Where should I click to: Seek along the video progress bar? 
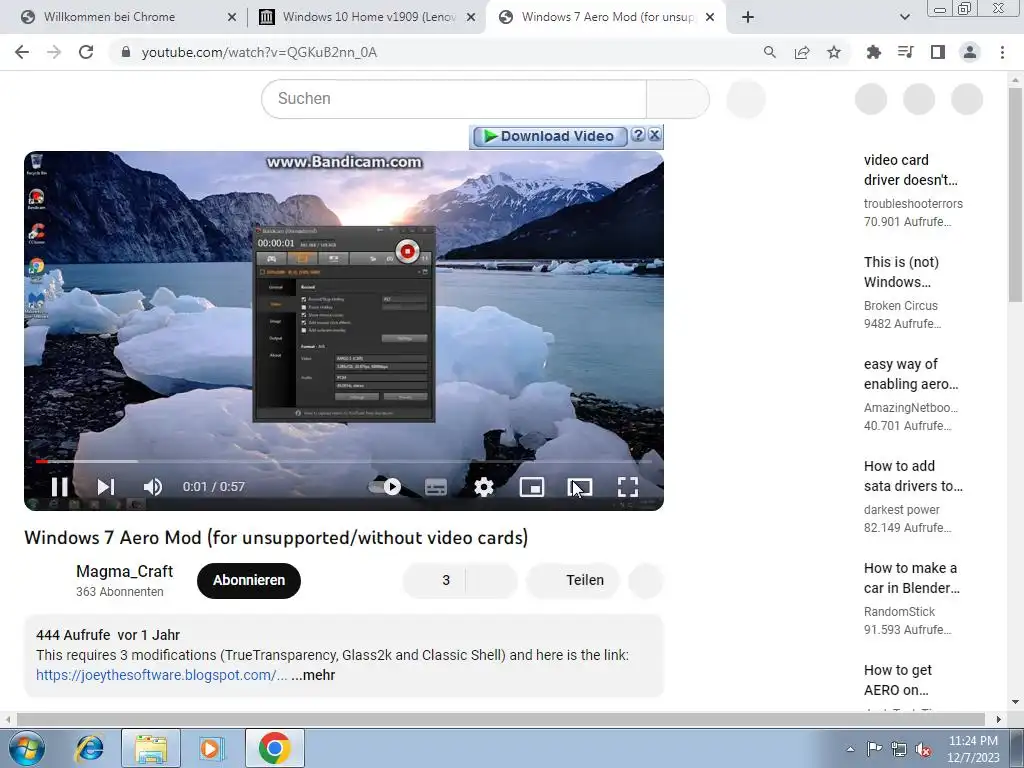(x=344, y=461)
